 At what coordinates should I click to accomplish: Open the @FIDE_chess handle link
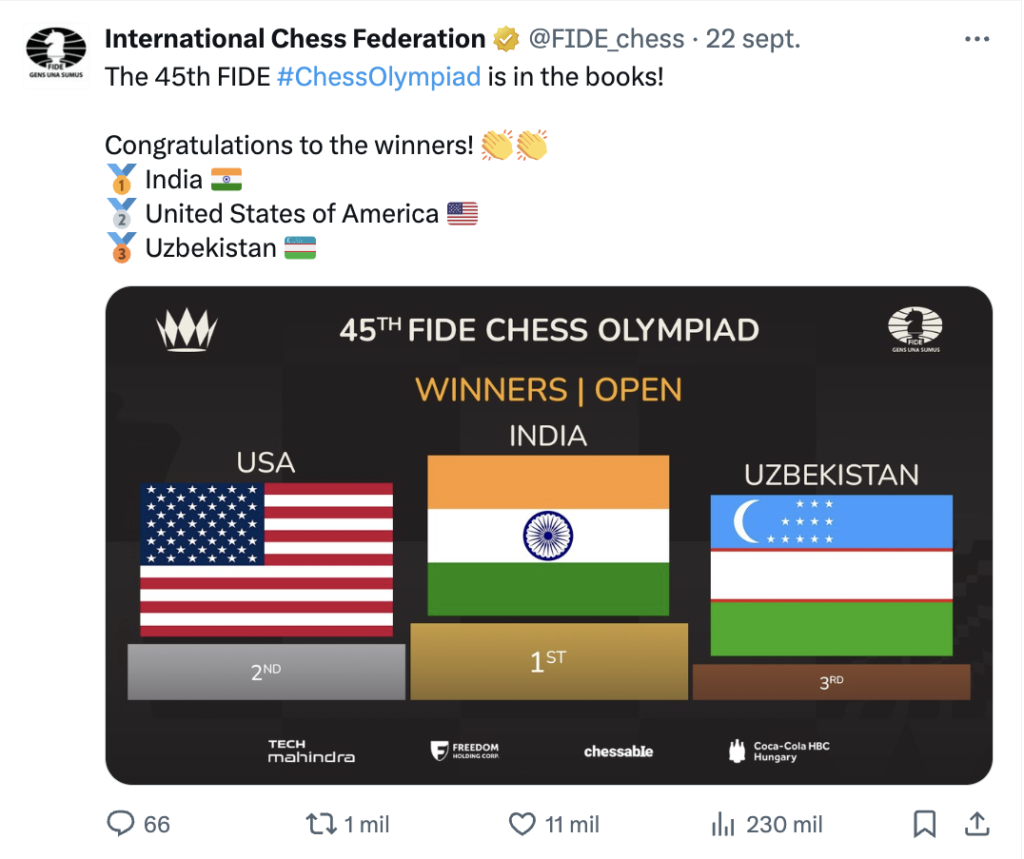(x=606, y=40)
